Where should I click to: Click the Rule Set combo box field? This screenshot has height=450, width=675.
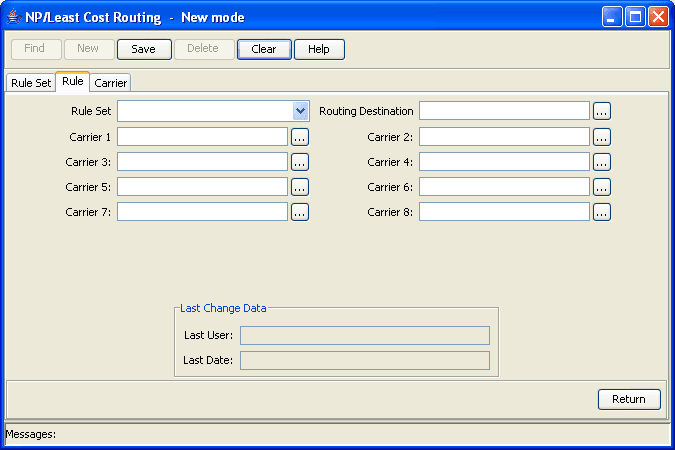213,111
